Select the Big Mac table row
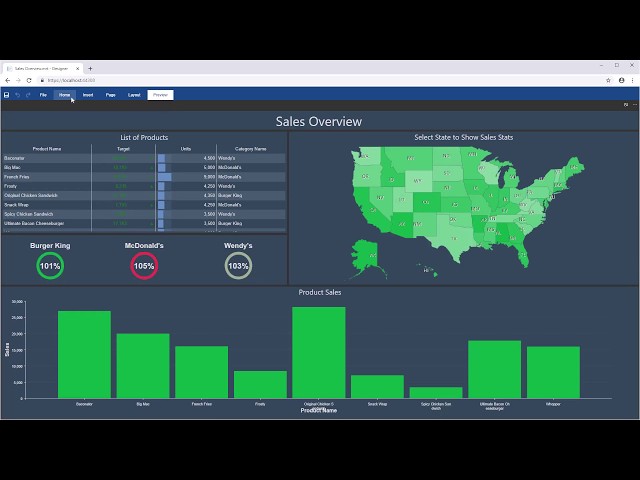Image resolution: width=640 pixels, height=480 pixels. click(144, 167)
